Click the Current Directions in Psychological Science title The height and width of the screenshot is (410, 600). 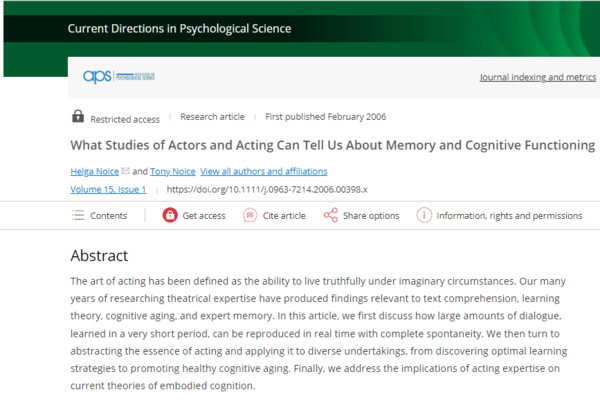179,28
